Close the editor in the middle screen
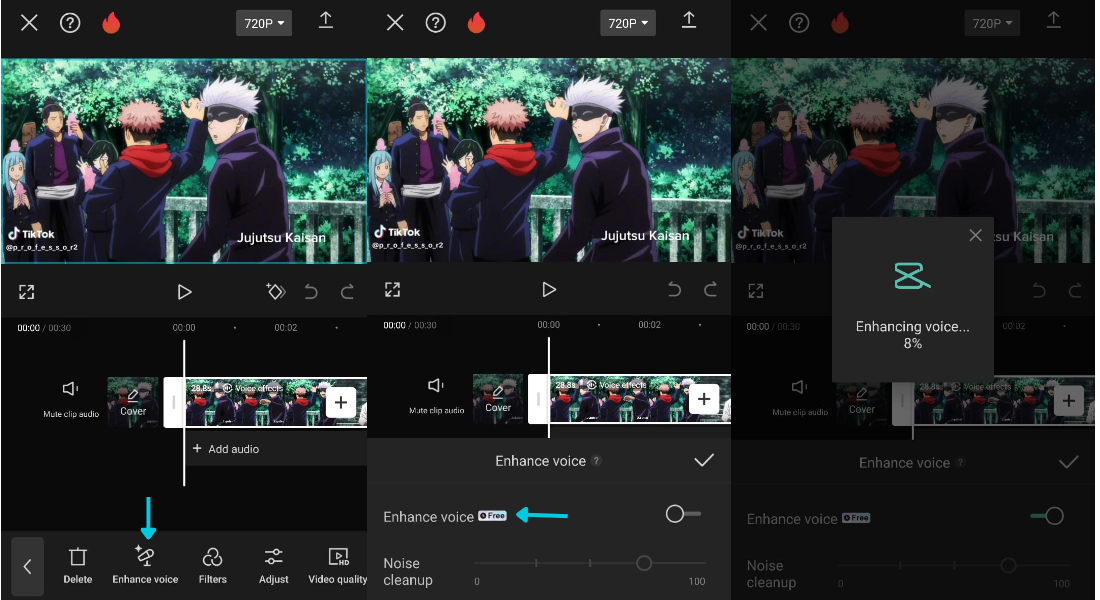1100x600 pixels. [x=395, y=23]
